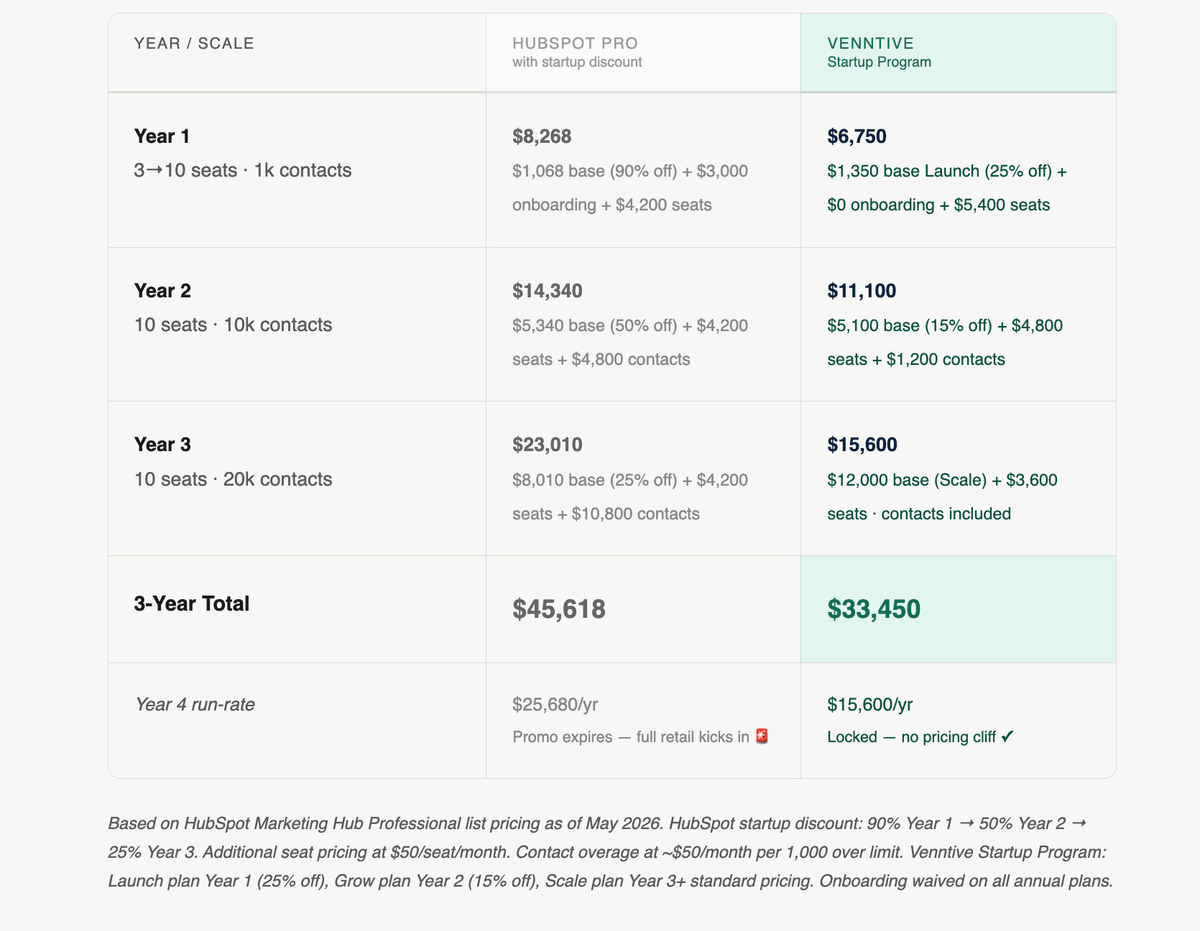Select Venntive's $33,450 highlighted total
The height and width of the screenshot is (931, 1200).
(874, 609)
